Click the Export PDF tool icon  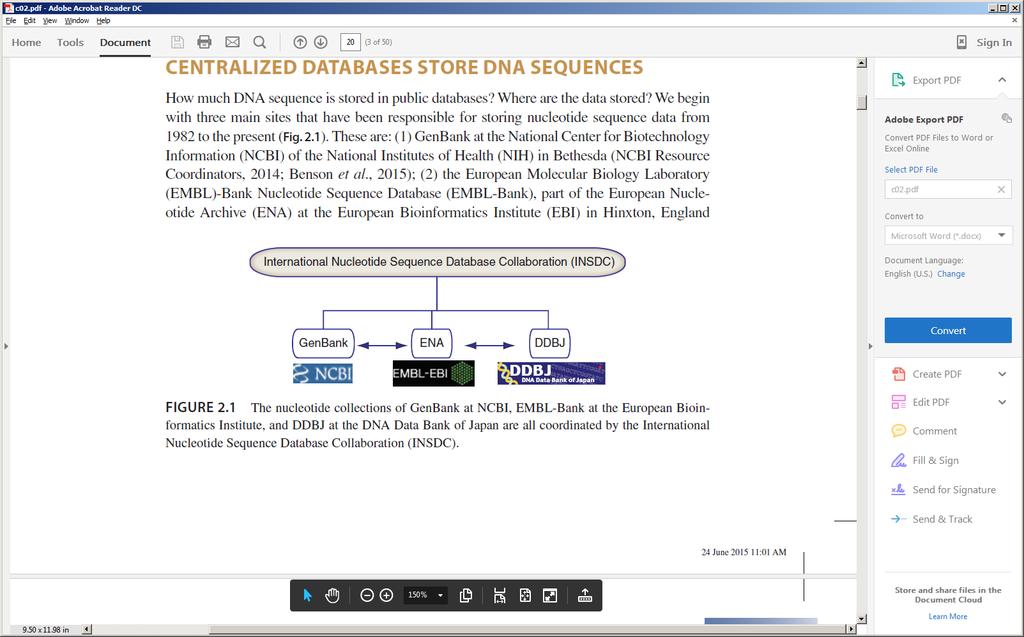[899, 80]
